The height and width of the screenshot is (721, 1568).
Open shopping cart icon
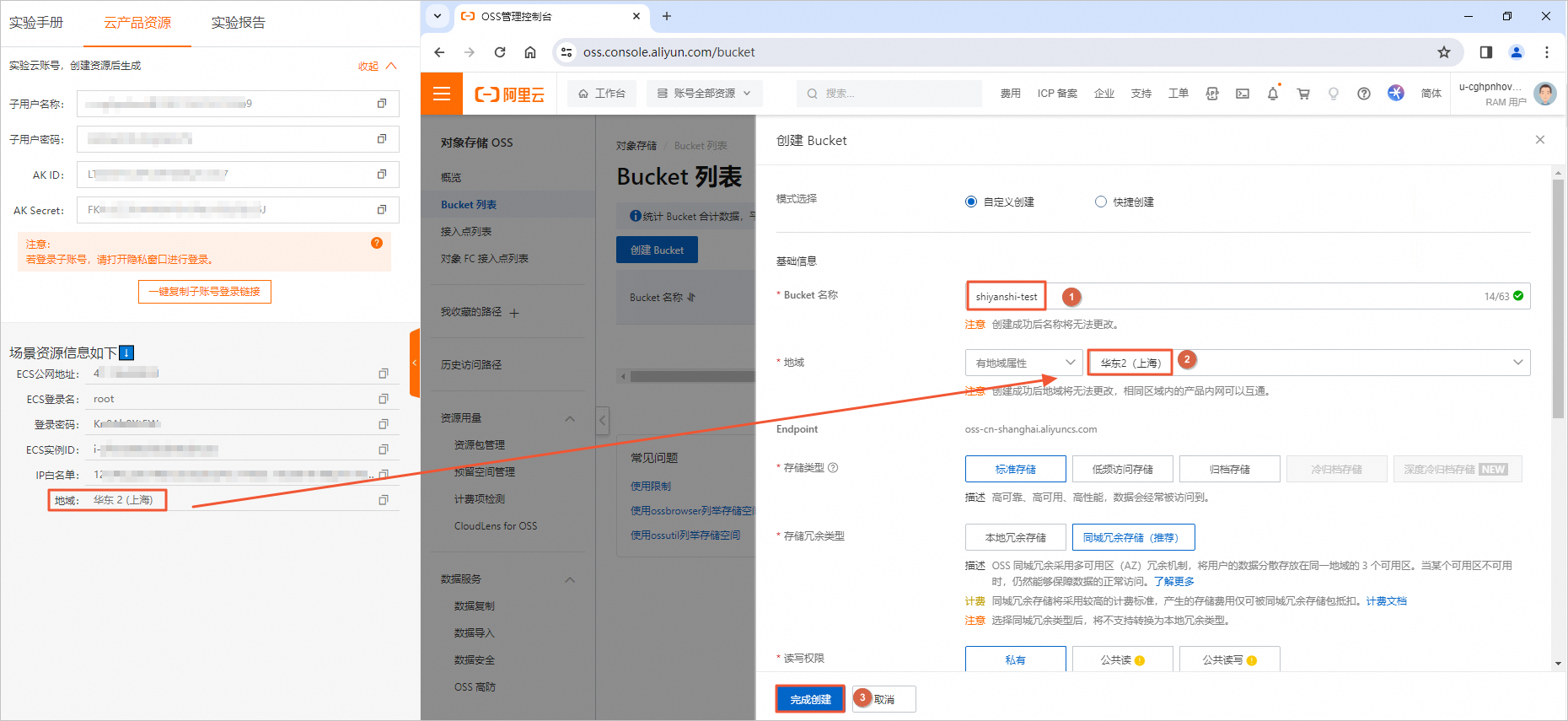(x=1303, y=94)
